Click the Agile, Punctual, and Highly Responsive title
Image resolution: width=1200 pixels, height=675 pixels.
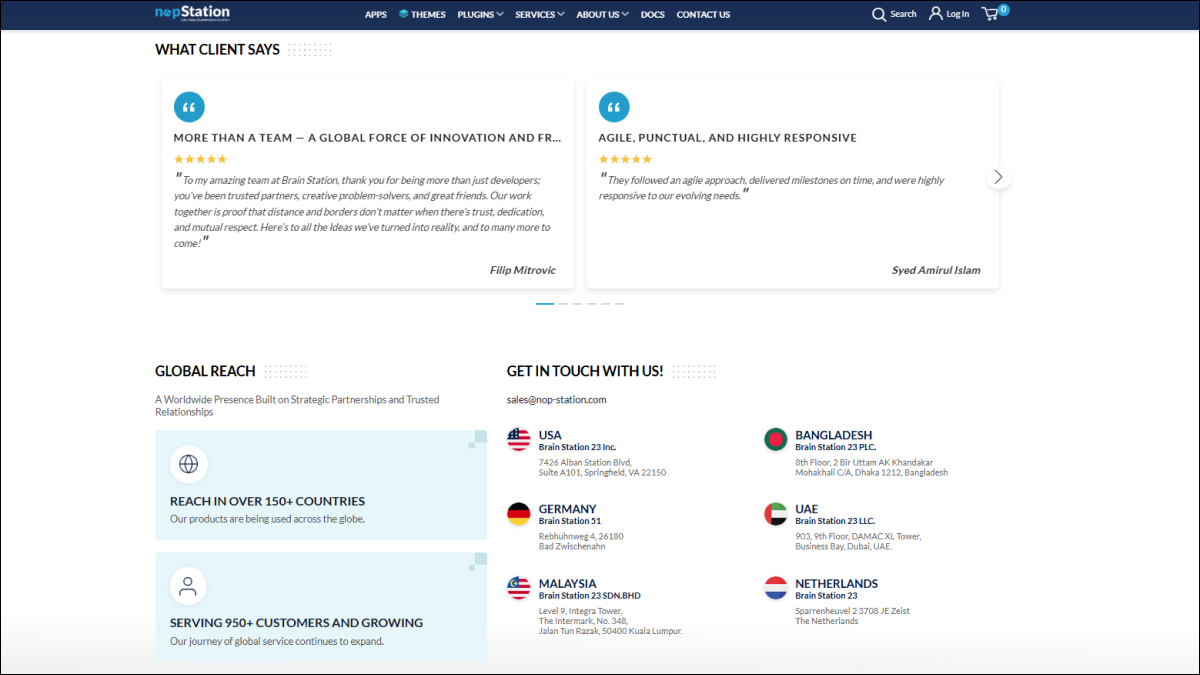(728, 138)
